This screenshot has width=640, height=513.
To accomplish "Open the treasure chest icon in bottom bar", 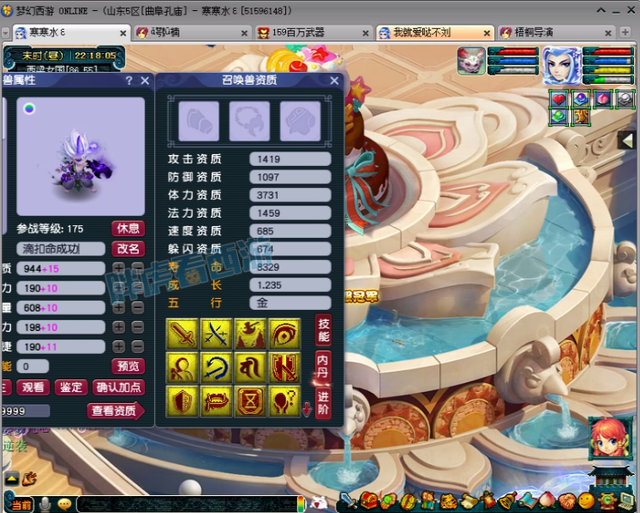I will pos(368,501).
